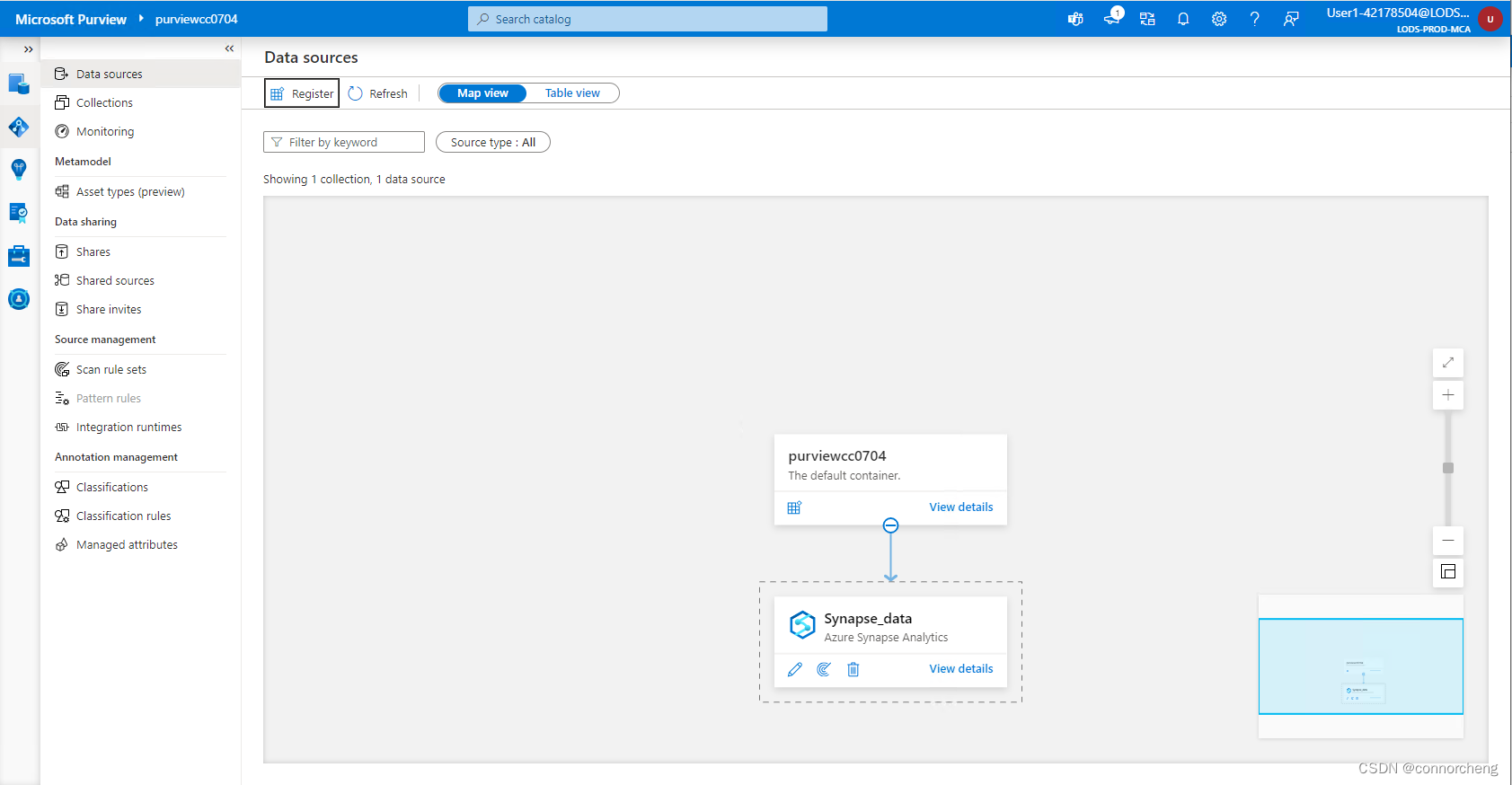Register source icon on purviewcc0704 card
The image size is (1512, 785).
point(794,507)
